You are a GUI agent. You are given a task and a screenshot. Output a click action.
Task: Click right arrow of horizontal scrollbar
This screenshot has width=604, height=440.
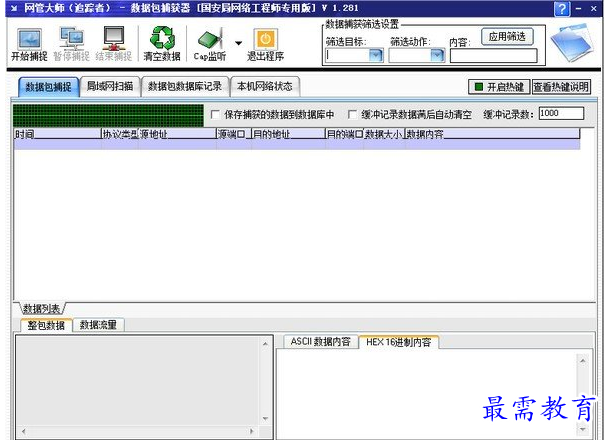(252, 431)
